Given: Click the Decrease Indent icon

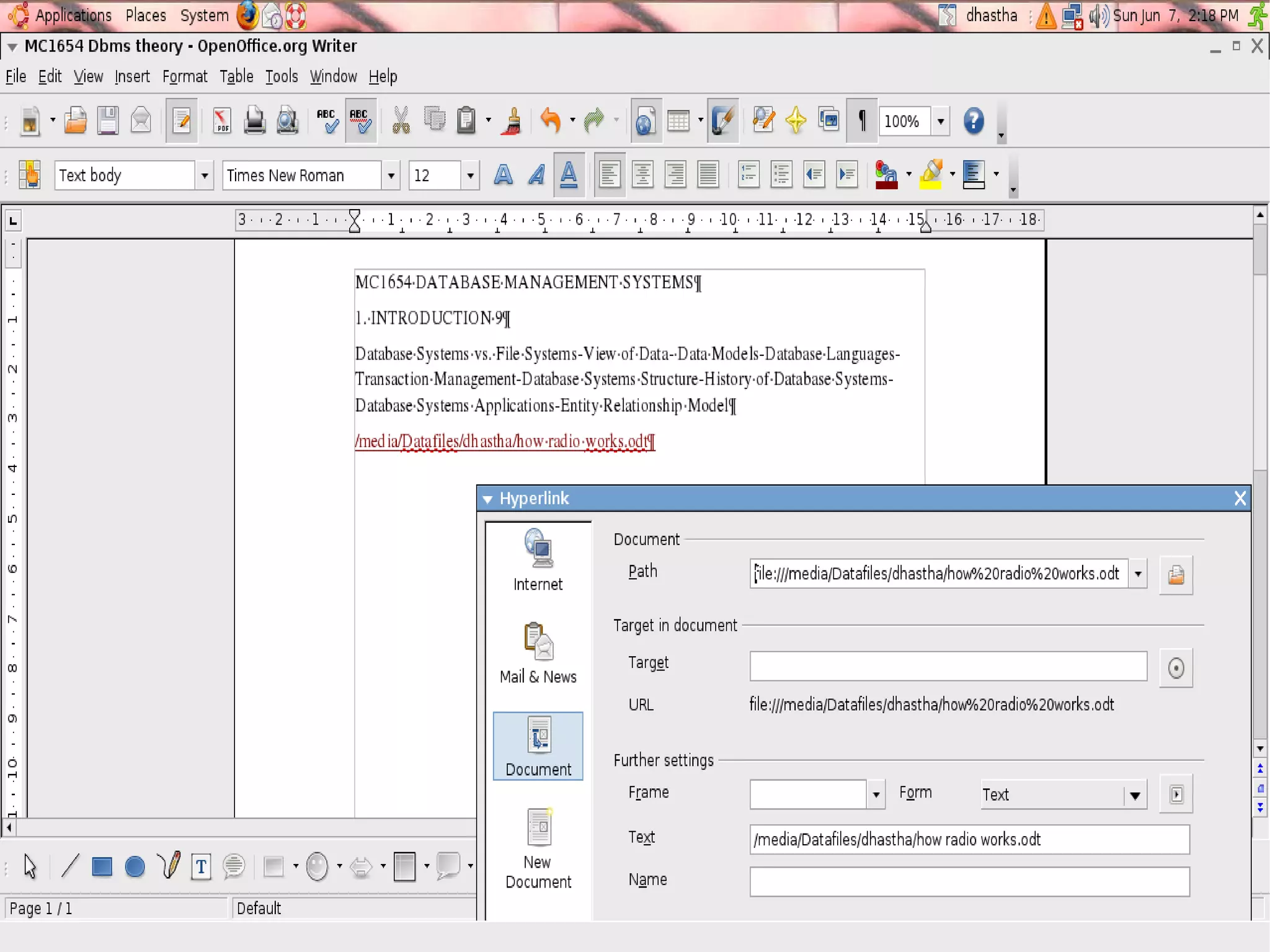Looking at the screenshot, I should tap(814, 175).
